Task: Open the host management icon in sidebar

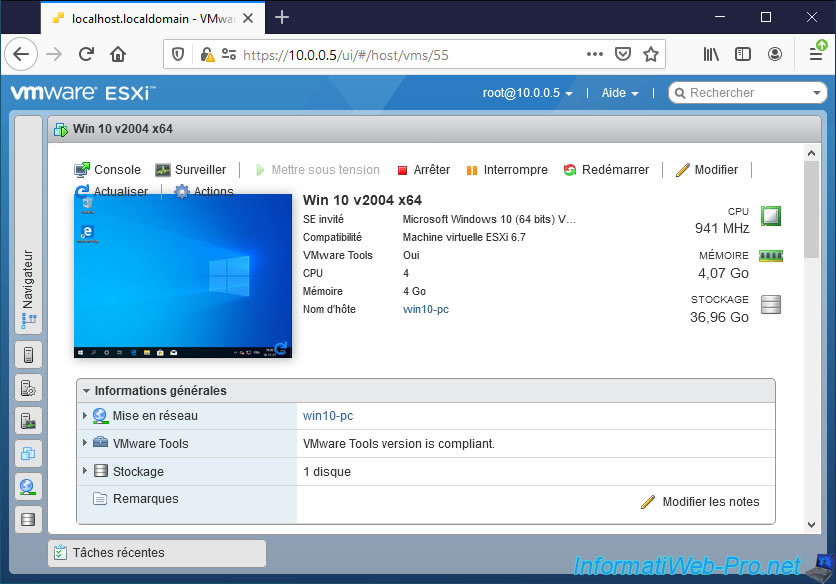Action: (28, 388)
